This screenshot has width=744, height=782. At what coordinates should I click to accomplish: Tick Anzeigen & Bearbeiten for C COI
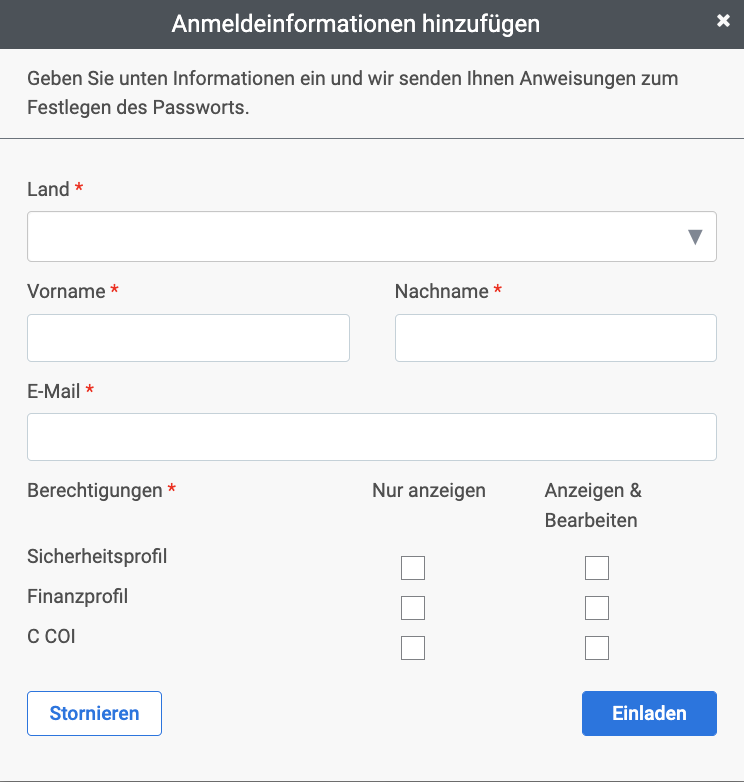click(597, 648)
